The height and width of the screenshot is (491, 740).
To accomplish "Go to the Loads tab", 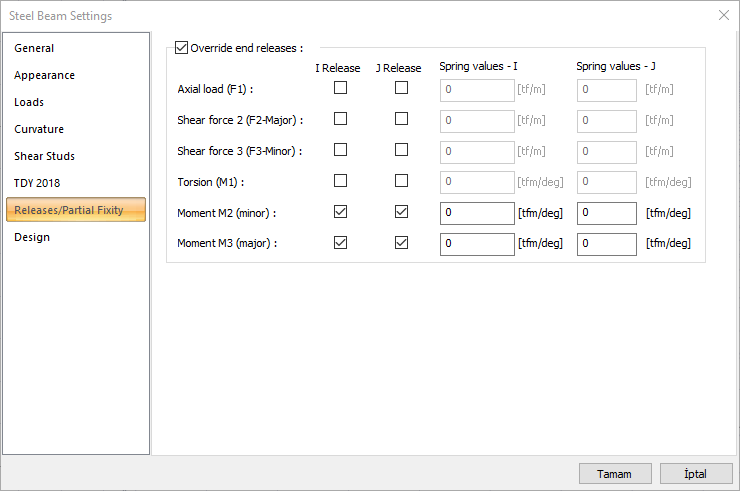I will 29,102.
